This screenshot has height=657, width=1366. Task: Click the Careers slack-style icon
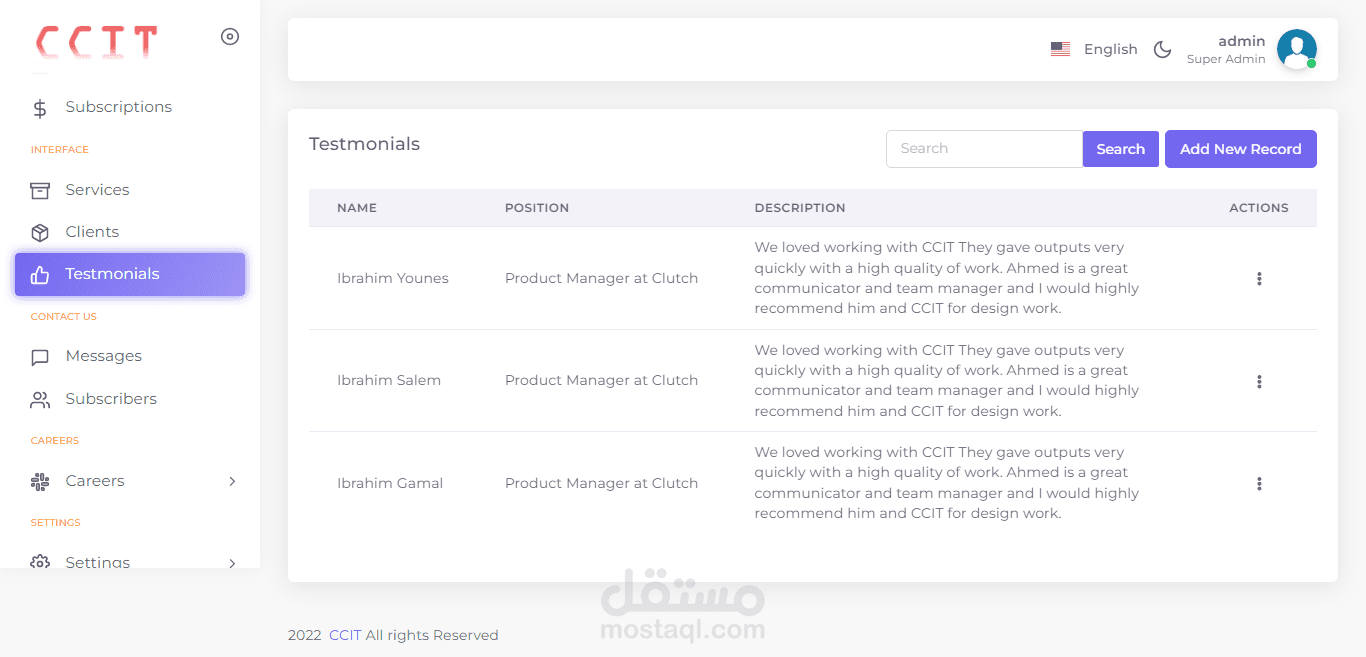[x=40, y=482]
